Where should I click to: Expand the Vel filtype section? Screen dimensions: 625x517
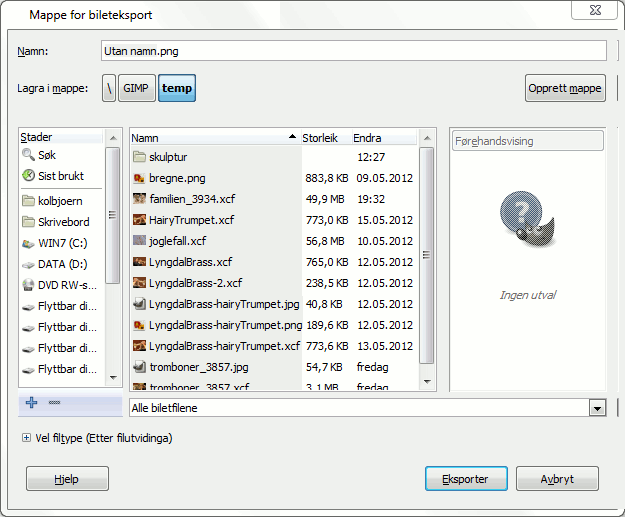pyautogui.click(x=25, y=438)
